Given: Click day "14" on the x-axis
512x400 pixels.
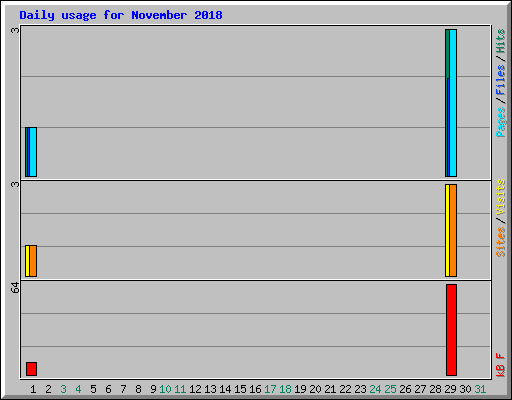Looking at the screenshot, I should 225,389.
